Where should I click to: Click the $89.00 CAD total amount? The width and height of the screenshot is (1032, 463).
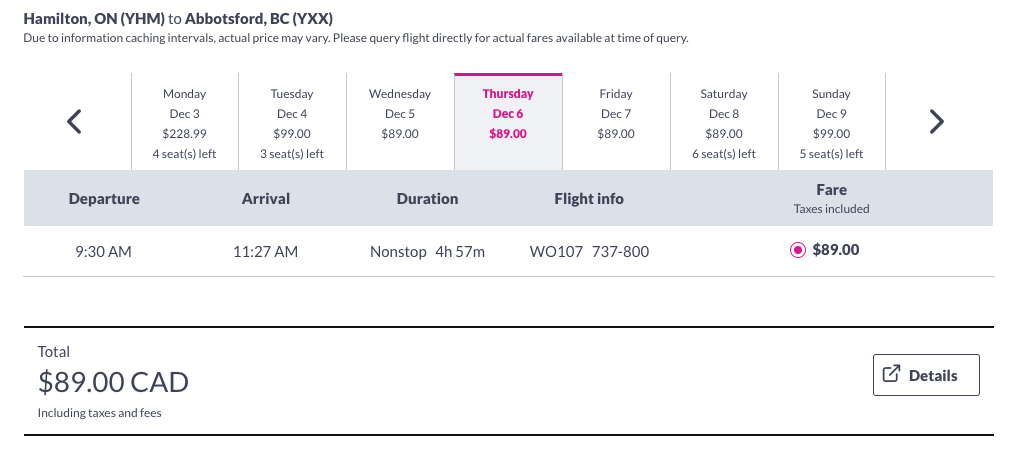(x=113, y=382)
